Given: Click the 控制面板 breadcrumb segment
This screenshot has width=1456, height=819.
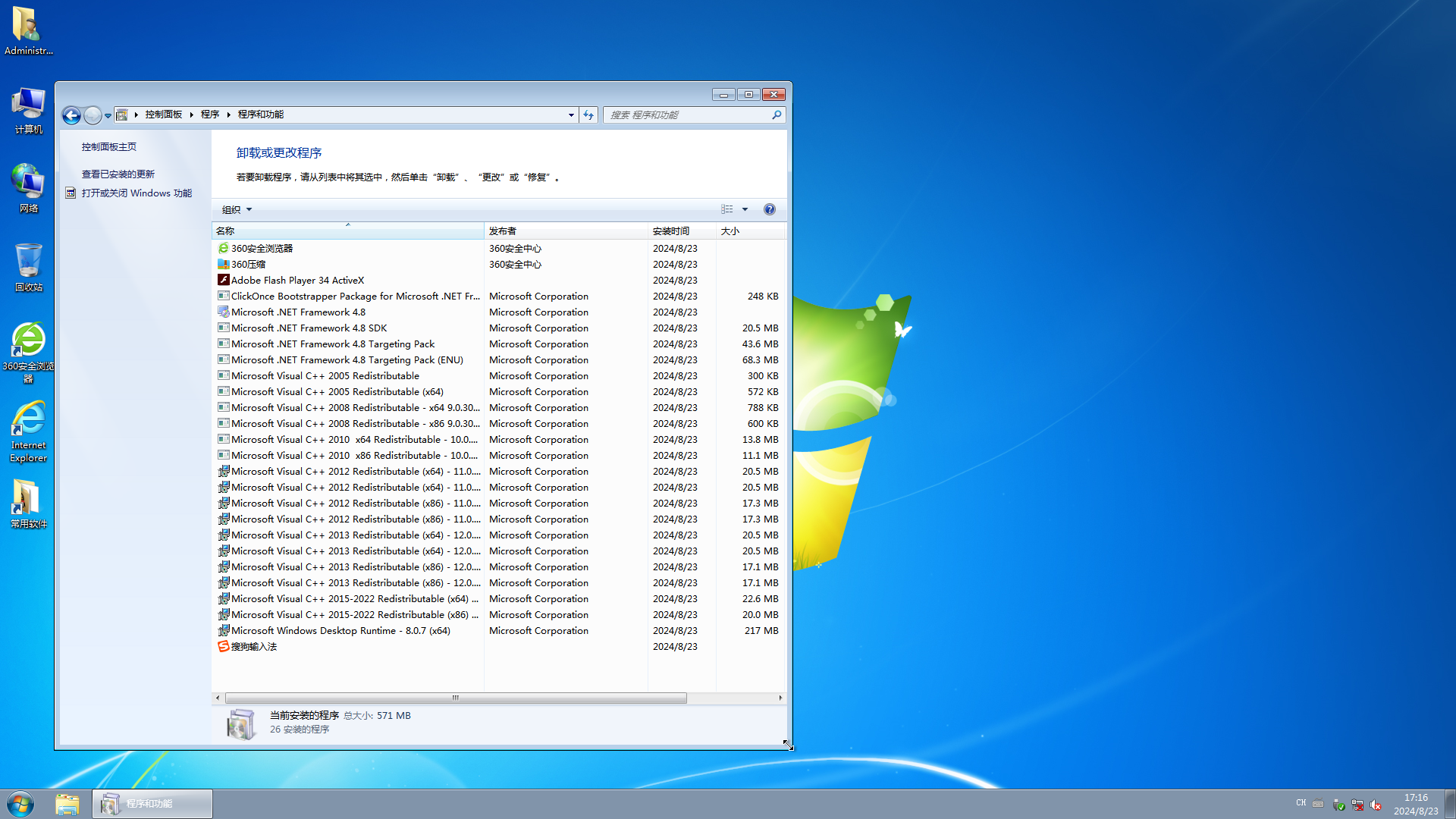Looking at the screenshot, I should pyautogui.click(x=164, y=115).
